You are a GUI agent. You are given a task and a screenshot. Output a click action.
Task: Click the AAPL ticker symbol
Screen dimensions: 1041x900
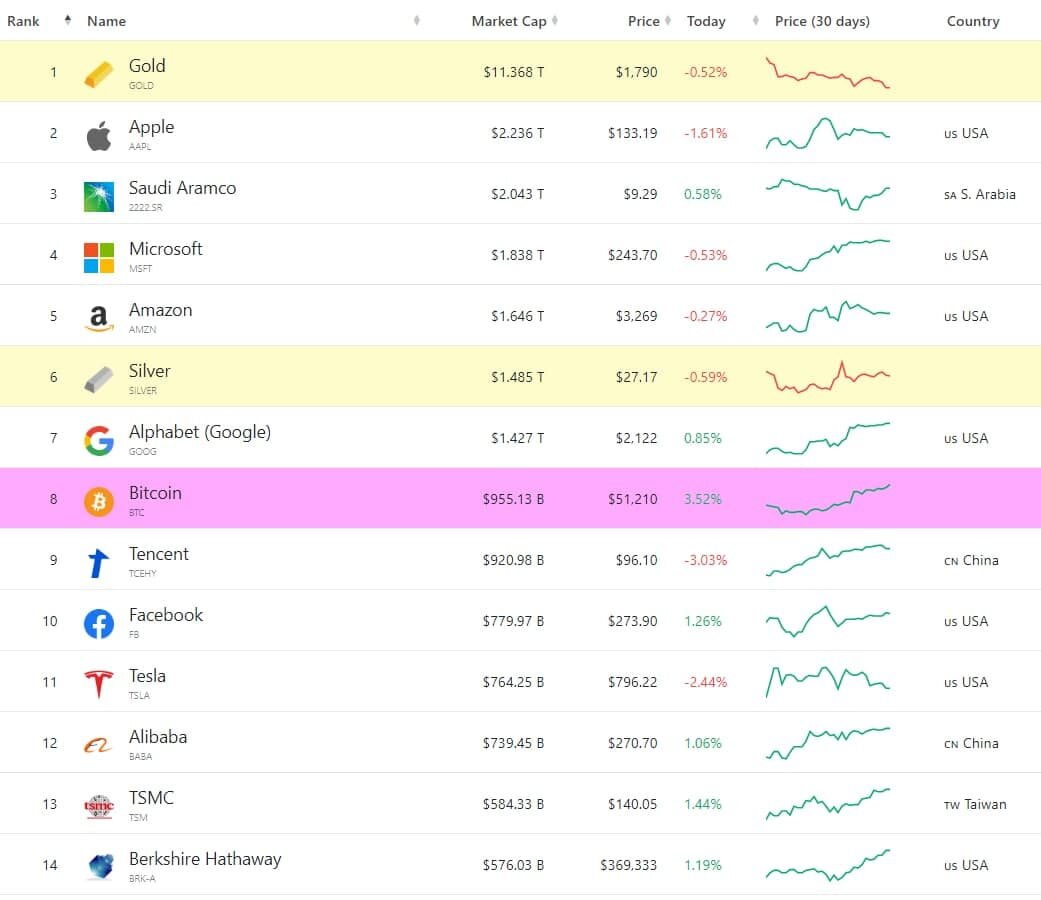[140, 147]
